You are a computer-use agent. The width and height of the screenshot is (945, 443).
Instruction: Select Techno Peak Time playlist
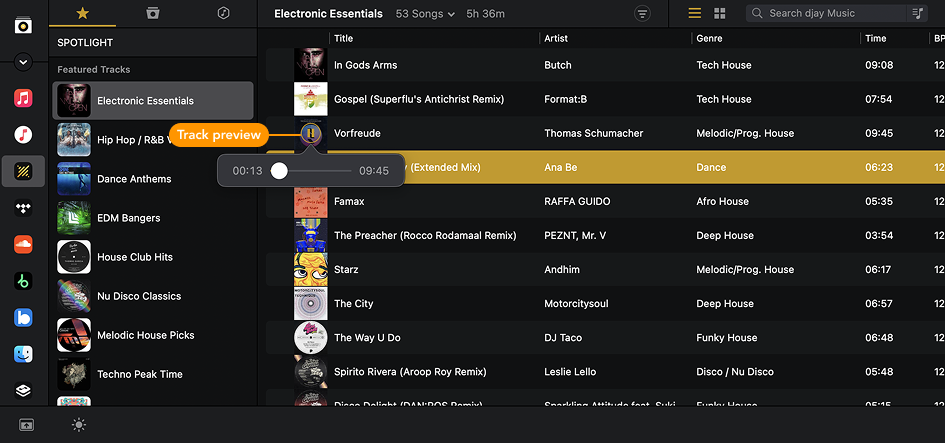[153, 374]
